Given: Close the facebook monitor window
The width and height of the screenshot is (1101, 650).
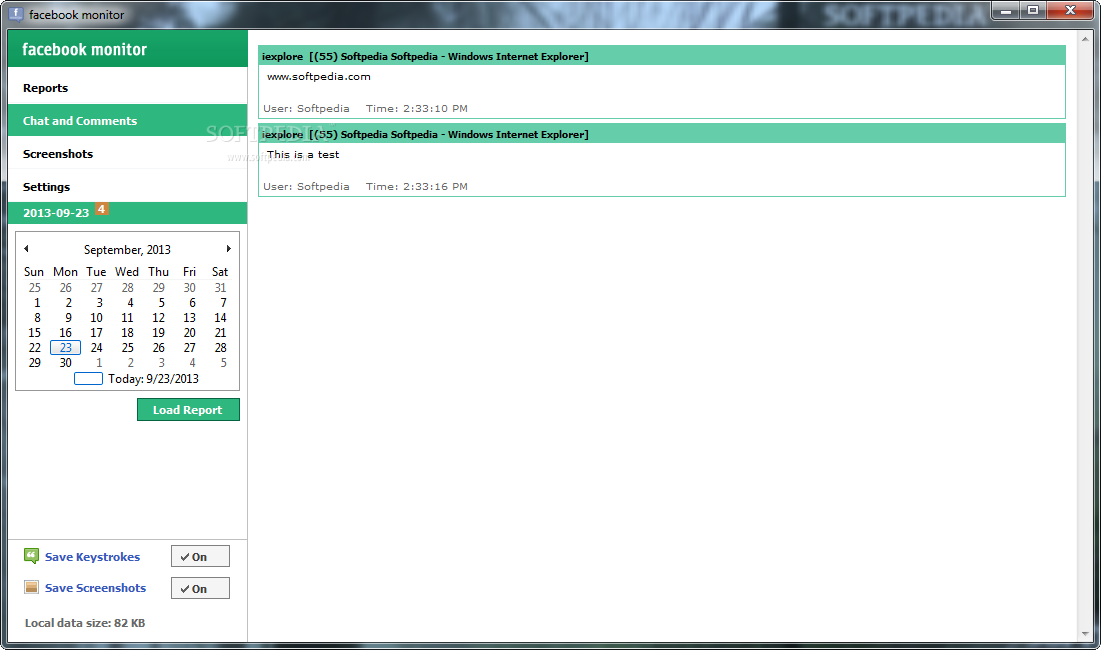Looking at the screenshot, I should [x=1070, y=11].
